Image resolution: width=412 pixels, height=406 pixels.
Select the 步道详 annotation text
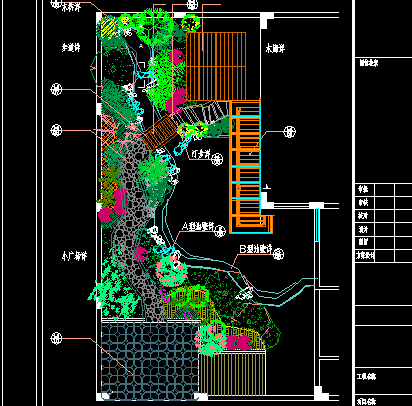(x=71, y=48)
